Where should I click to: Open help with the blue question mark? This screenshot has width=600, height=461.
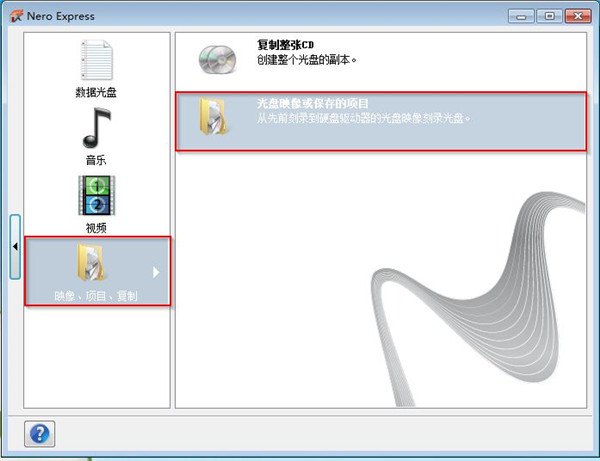(40, 433)
